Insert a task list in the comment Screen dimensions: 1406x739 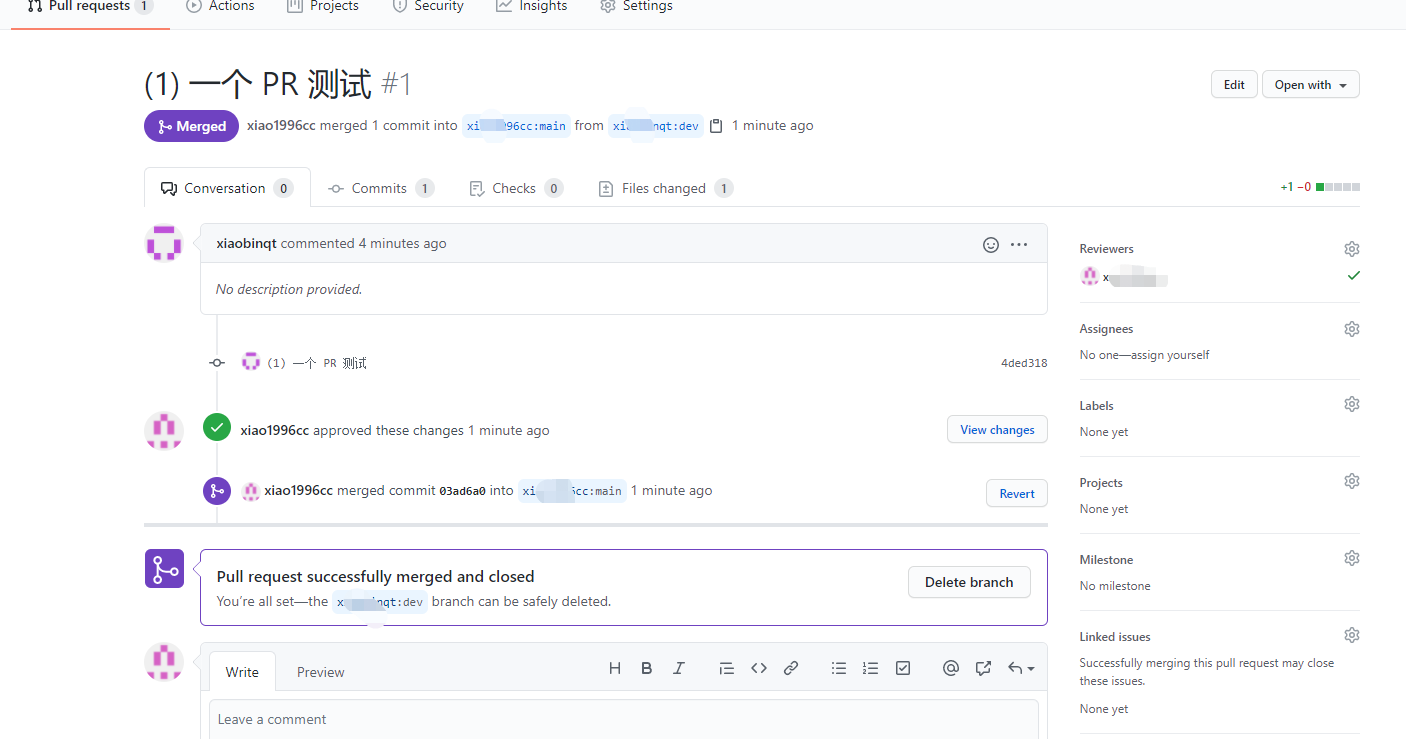(903, 668)
